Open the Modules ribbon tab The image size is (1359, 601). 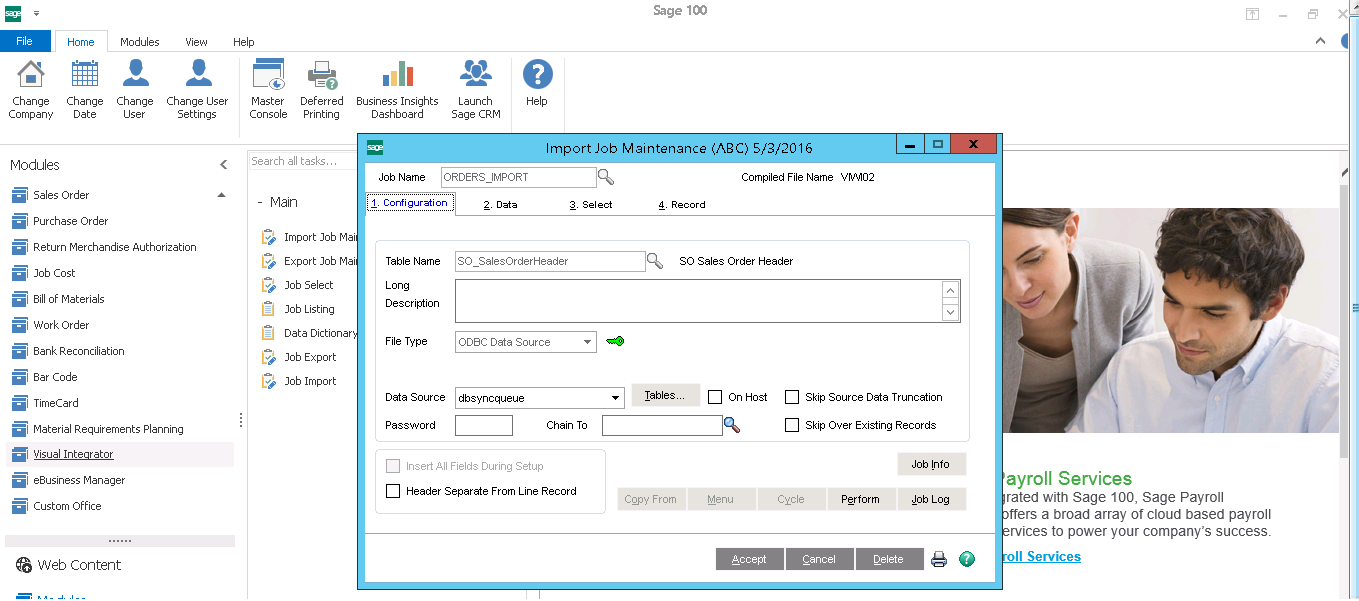coord(139,42)
